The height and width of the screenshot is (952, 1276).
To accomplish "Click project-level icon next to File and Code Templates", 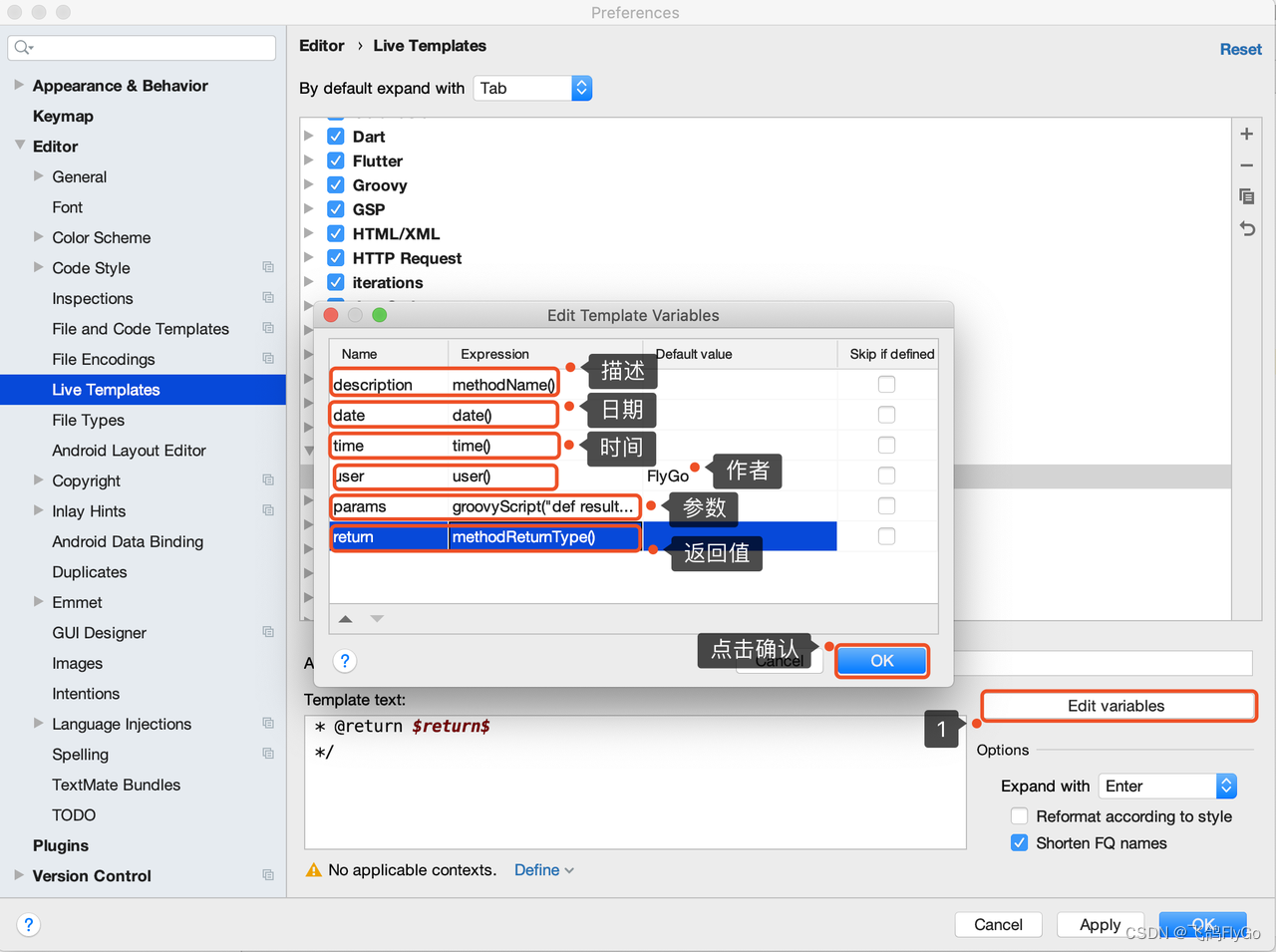I will coord(268,328).
